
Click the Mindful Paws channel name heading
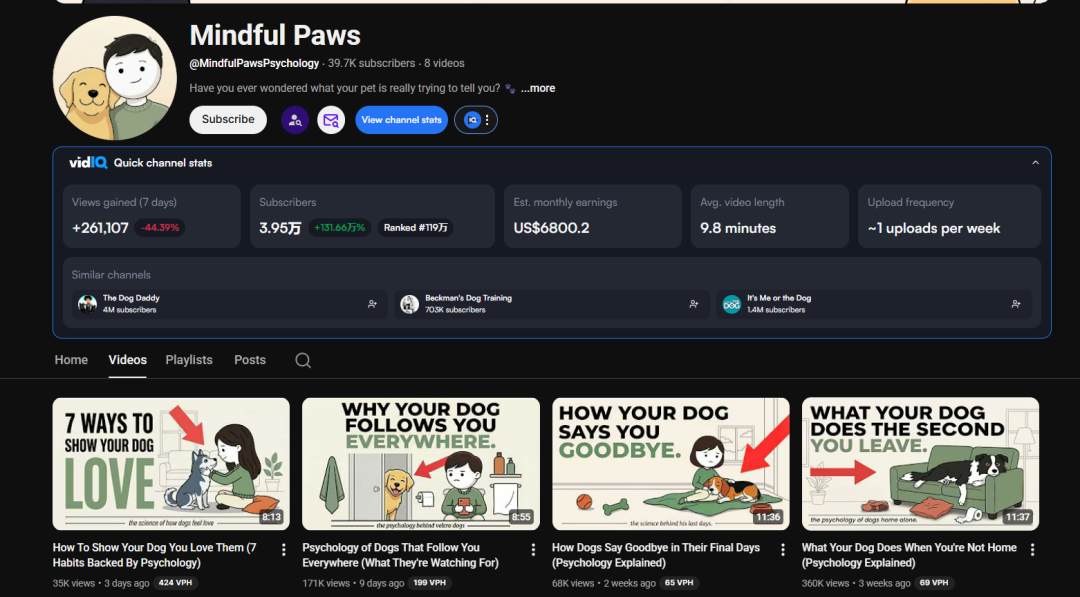[x=275, y=35]
